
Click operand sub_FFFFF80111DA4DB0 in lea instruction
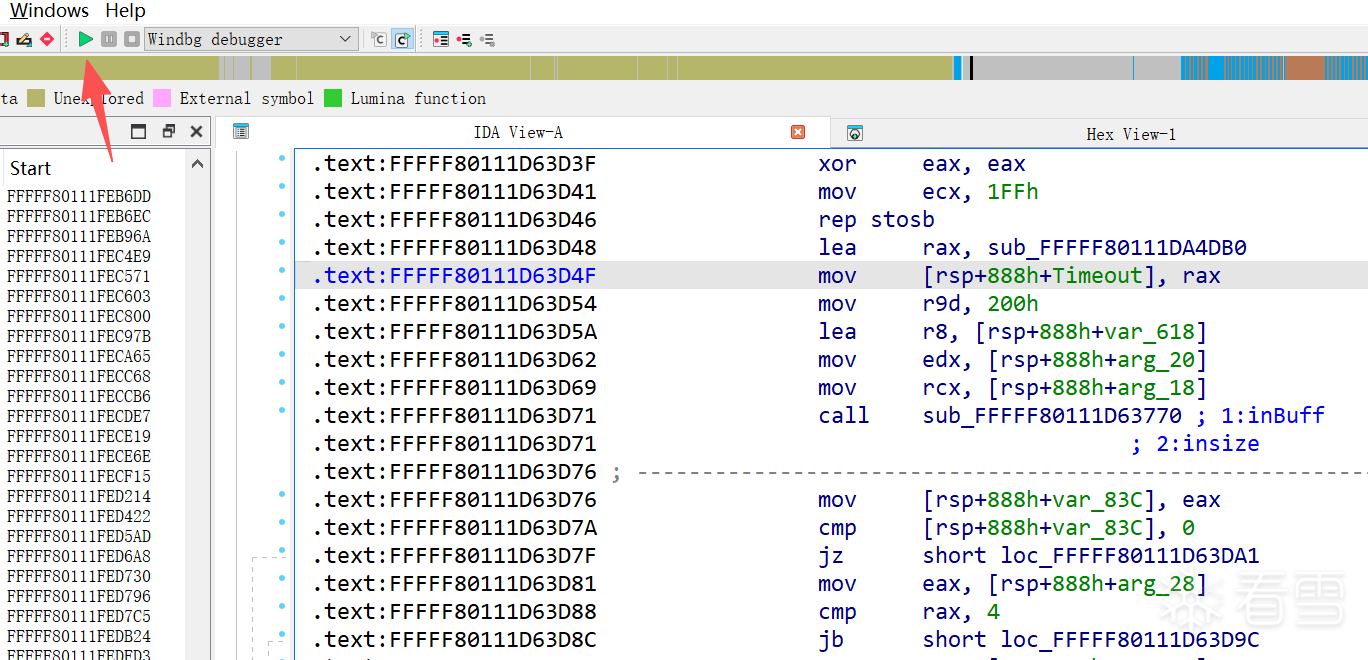point(1117,248)
